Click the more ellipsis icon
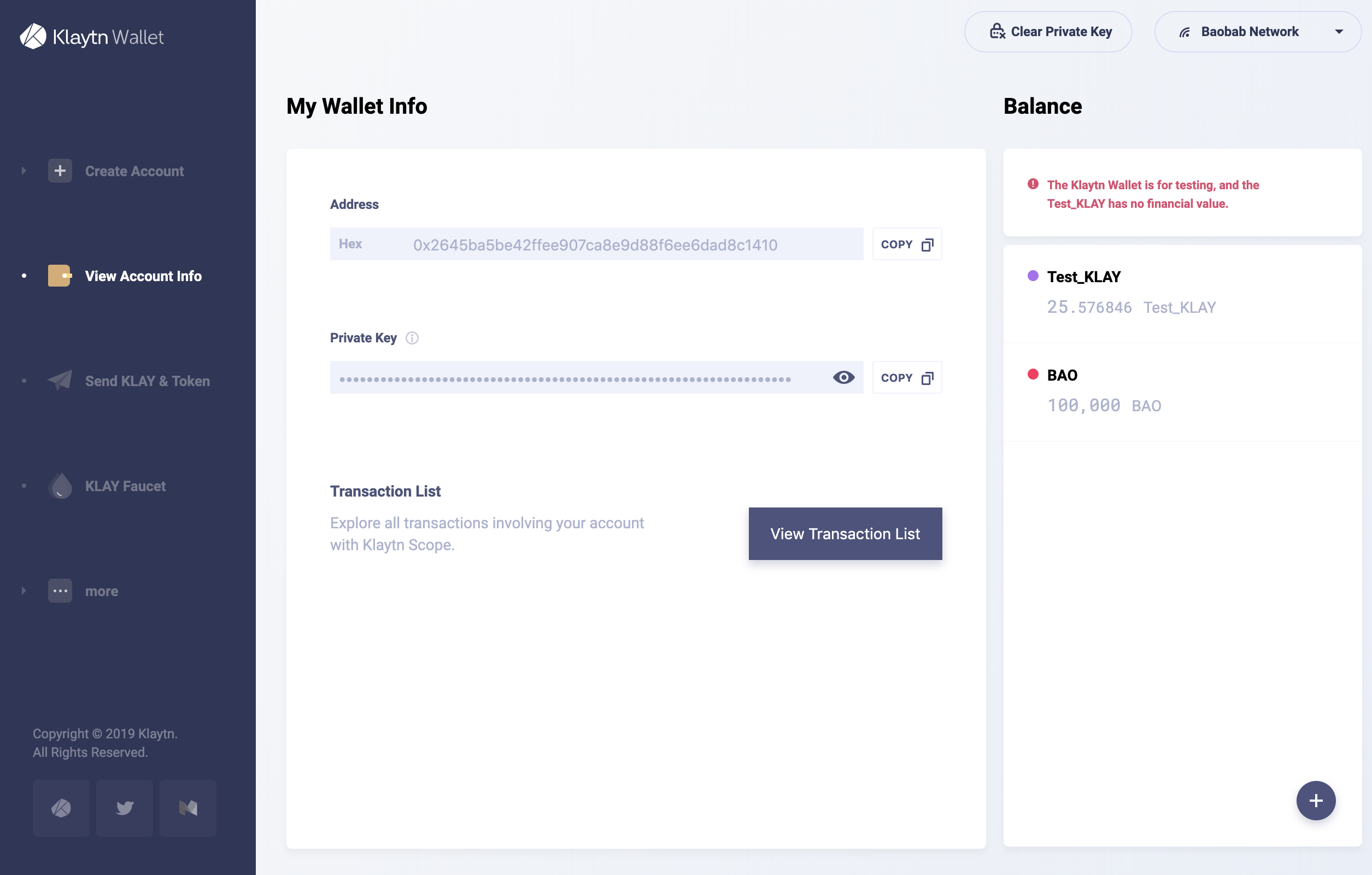 coord(60,591)
